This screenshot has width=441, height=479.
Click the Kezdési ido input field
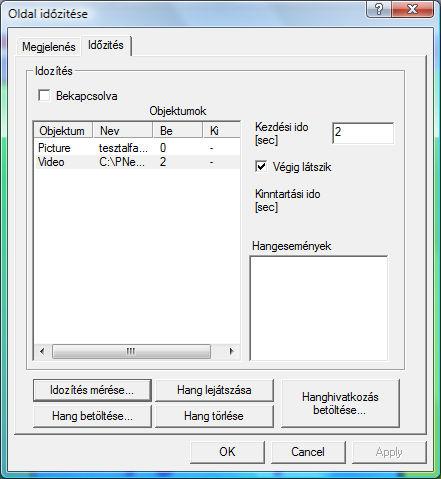[363, 133]
